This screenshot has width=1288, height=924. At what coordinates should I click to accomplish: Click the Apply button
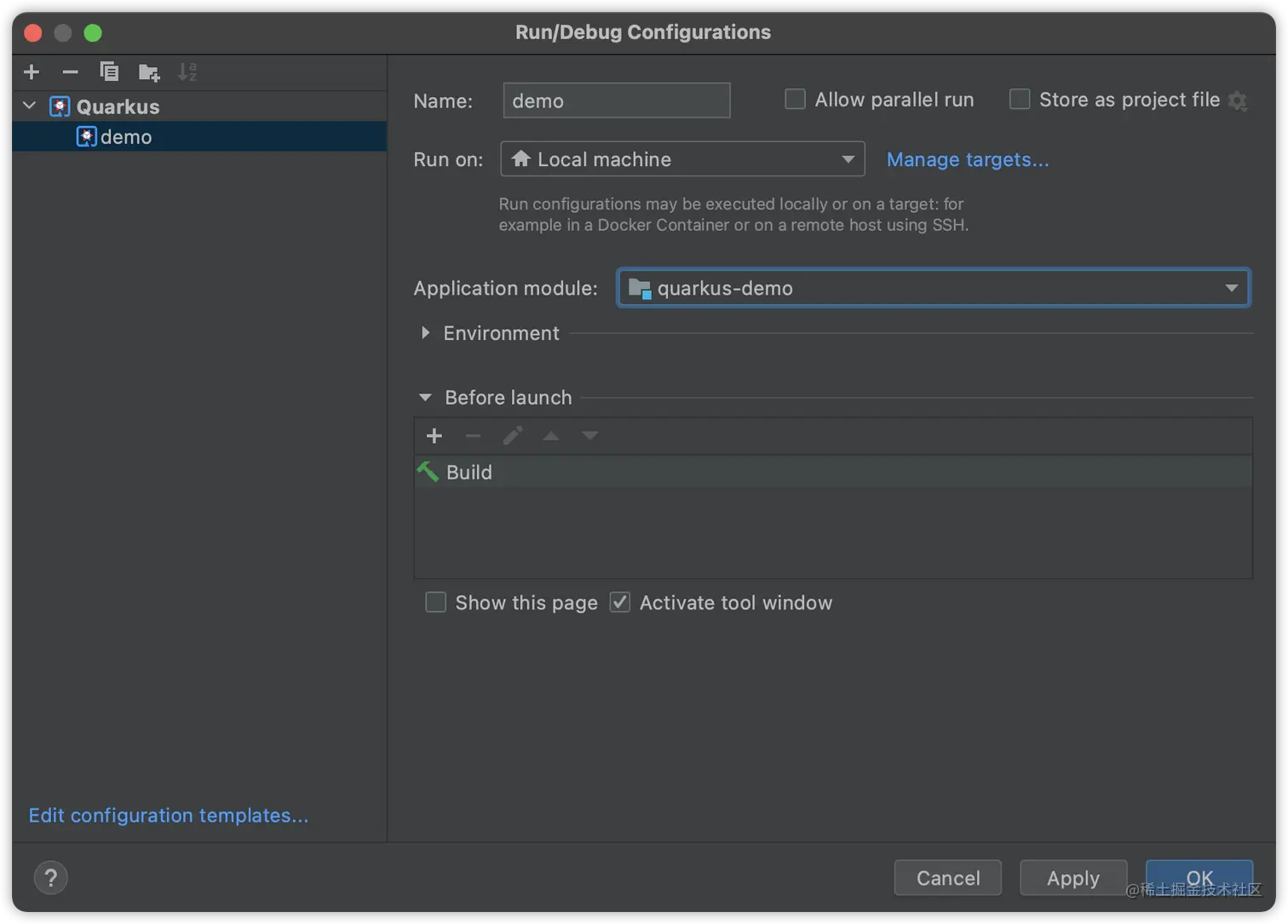[x=1073, y=878]
